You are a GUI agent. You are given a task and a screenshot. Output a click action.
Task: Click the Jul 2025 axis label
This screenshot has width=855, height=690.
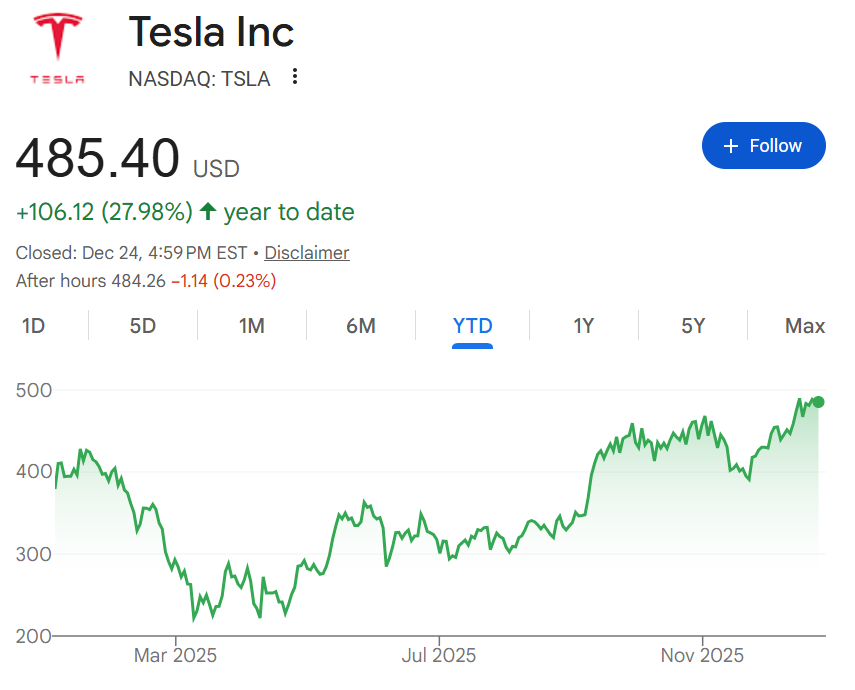click(x=439, y=656)
